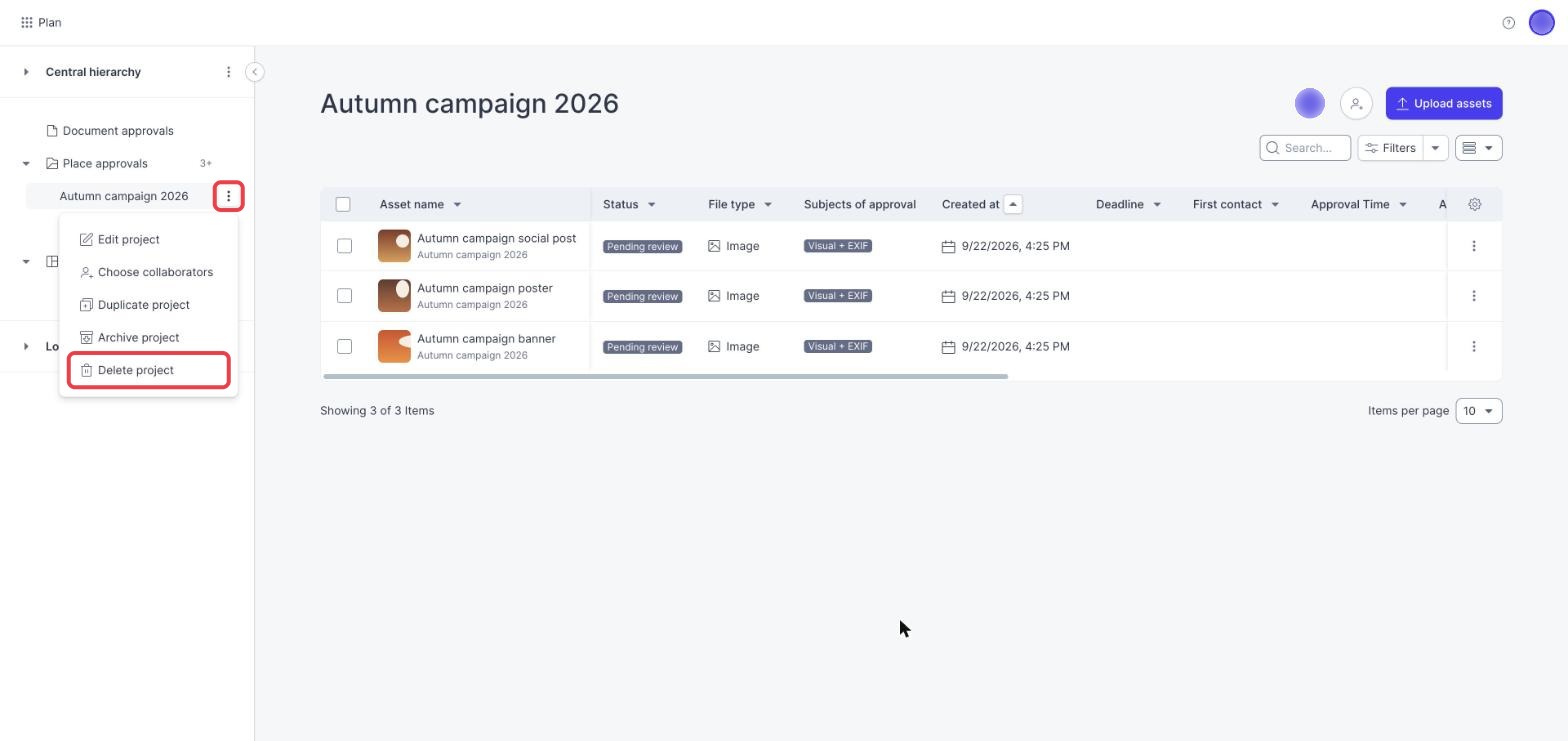The height and width of the screenshot is (741, 1568).
Task: Click the Document approvals file icon
Action: [52, 131]
